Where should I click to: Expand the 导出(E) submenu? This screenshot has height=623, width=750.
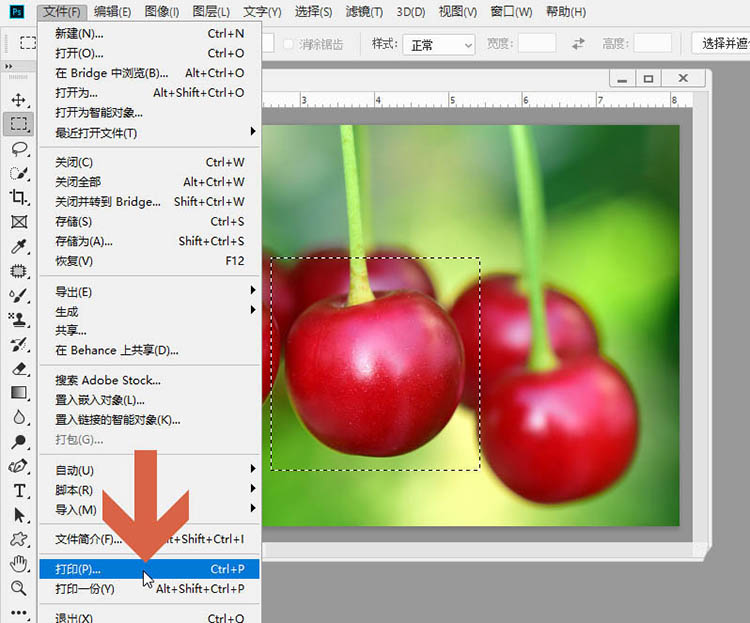tap(150, 291)
